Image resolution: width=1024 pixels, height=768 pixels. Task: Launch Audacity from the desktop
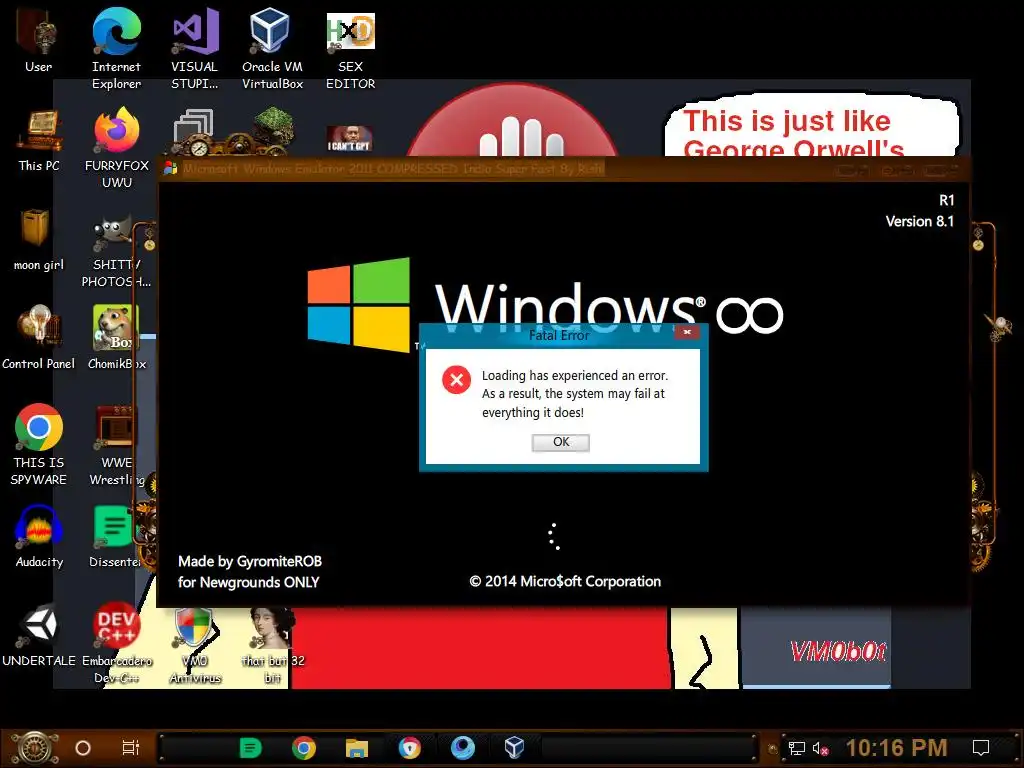coord(39,536)
